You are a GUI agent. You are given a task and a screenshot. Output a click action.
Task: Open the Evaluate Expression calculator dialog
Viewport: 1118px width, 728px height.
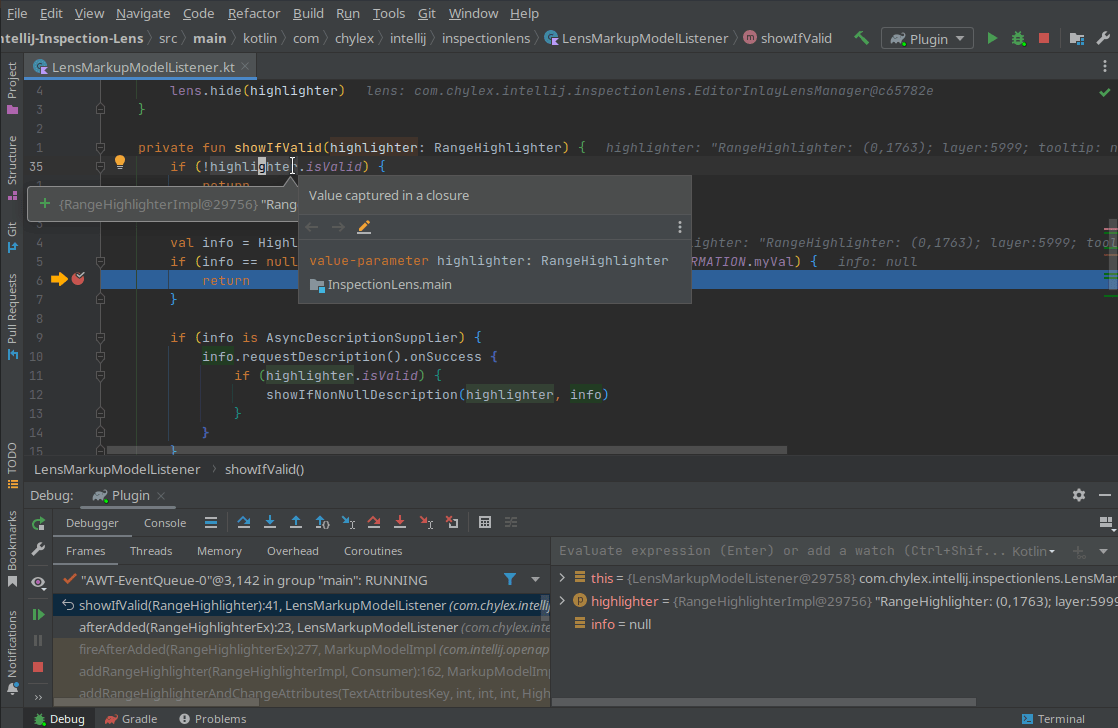pos(485,522)
